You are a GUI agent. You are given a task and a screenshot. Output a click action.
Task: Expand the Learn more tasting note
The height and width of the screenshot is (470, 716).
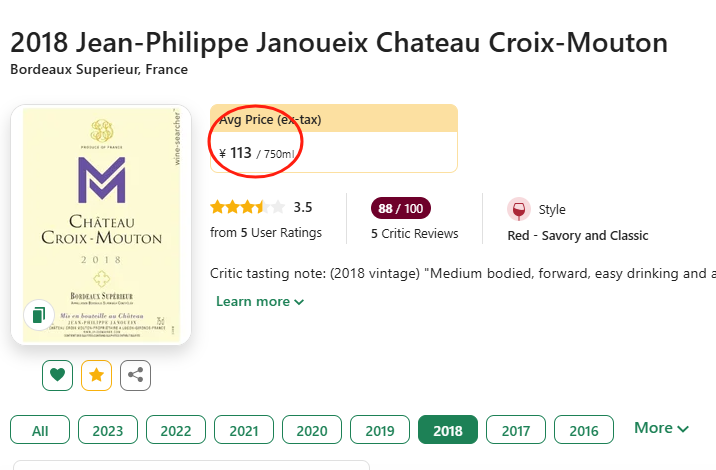click(x=260, y=301)
